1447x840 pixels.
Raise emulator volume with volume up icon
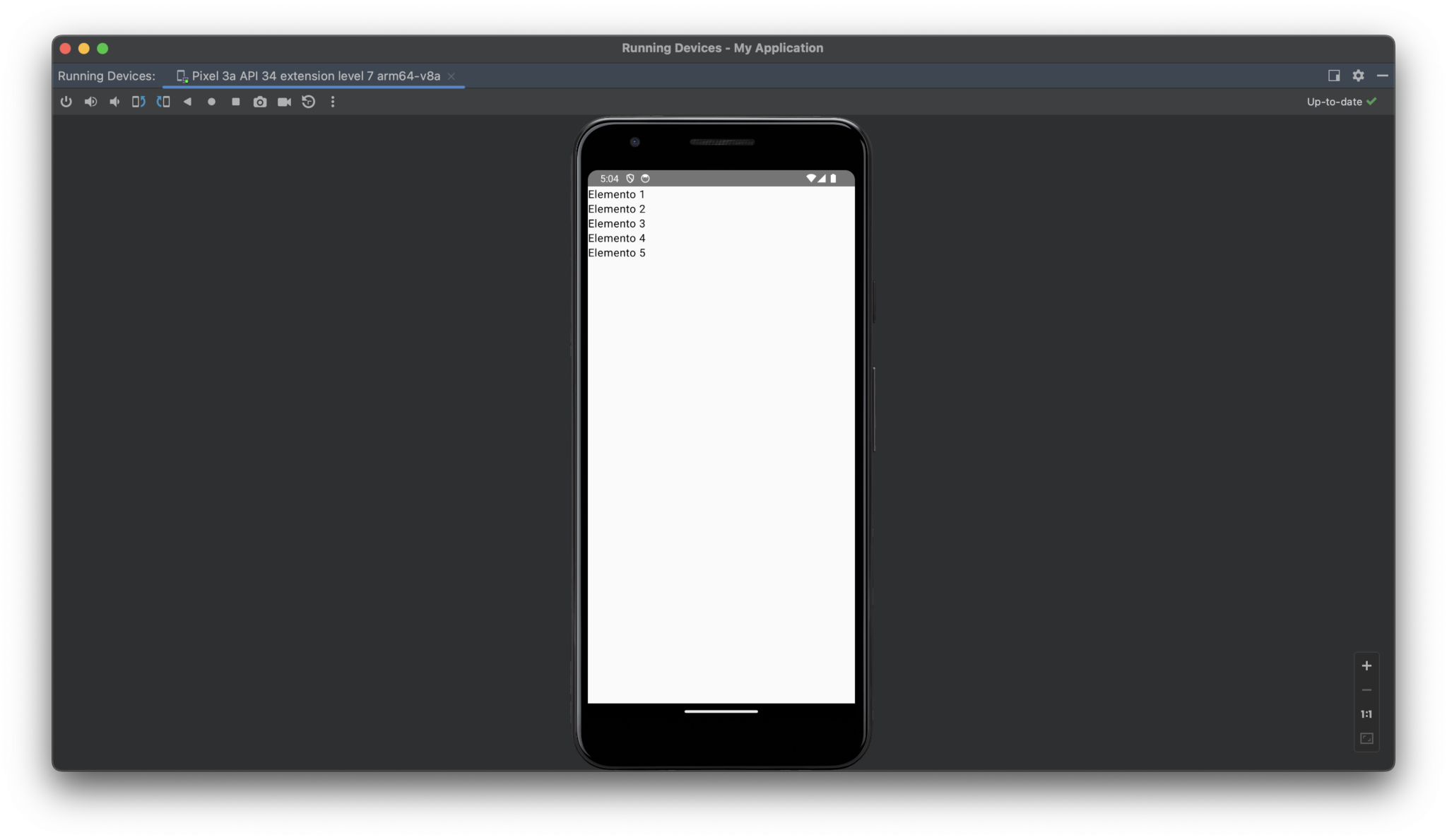pyautogui.click(x=90, y=102)
